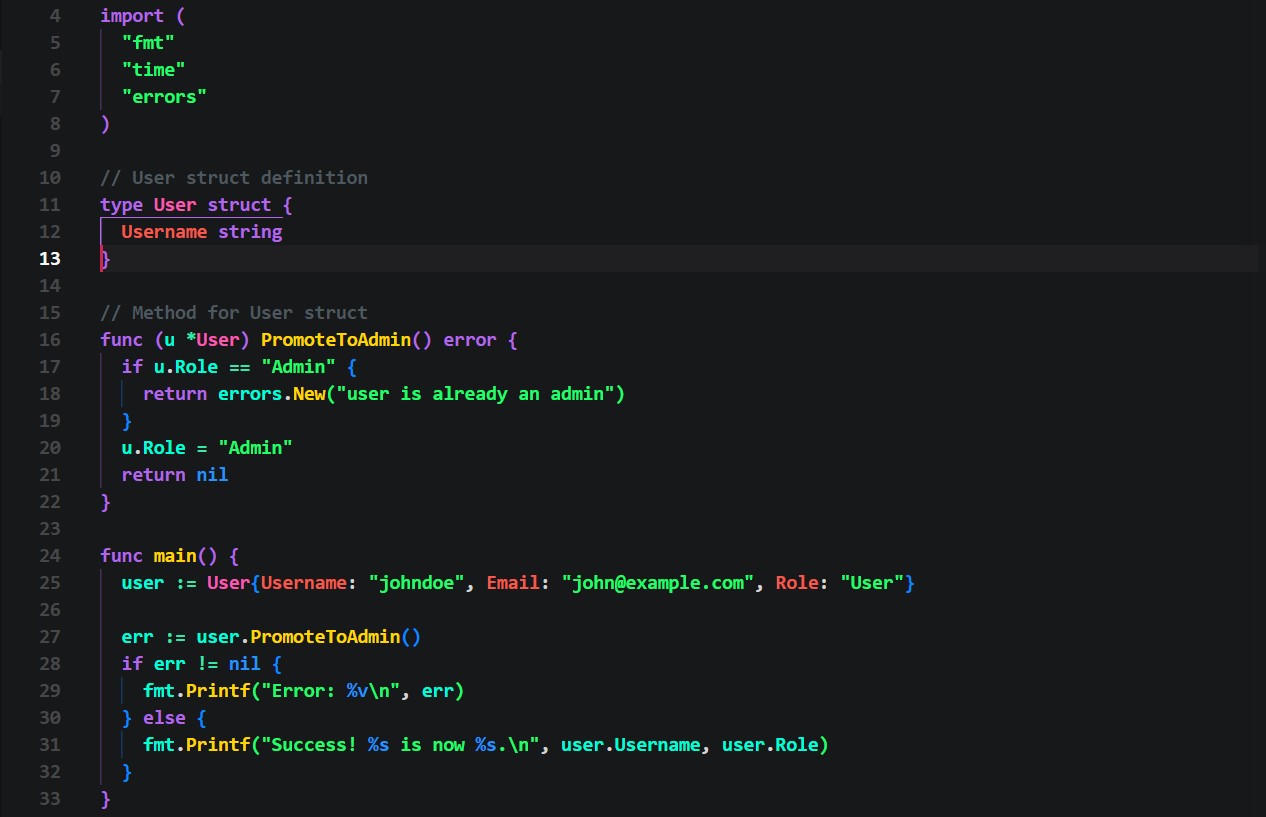Click line number 25 in gutter
1266x817 pixels.
point(49,582)
